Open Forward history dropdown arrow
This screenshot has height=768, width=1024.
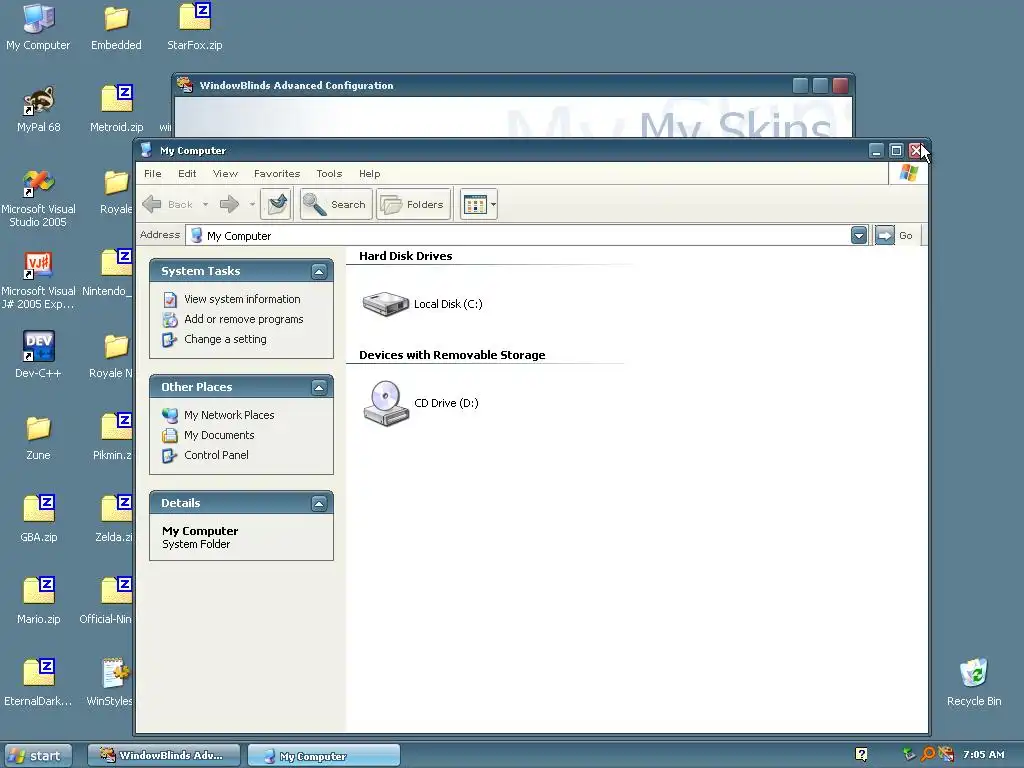tap(252, 204)
